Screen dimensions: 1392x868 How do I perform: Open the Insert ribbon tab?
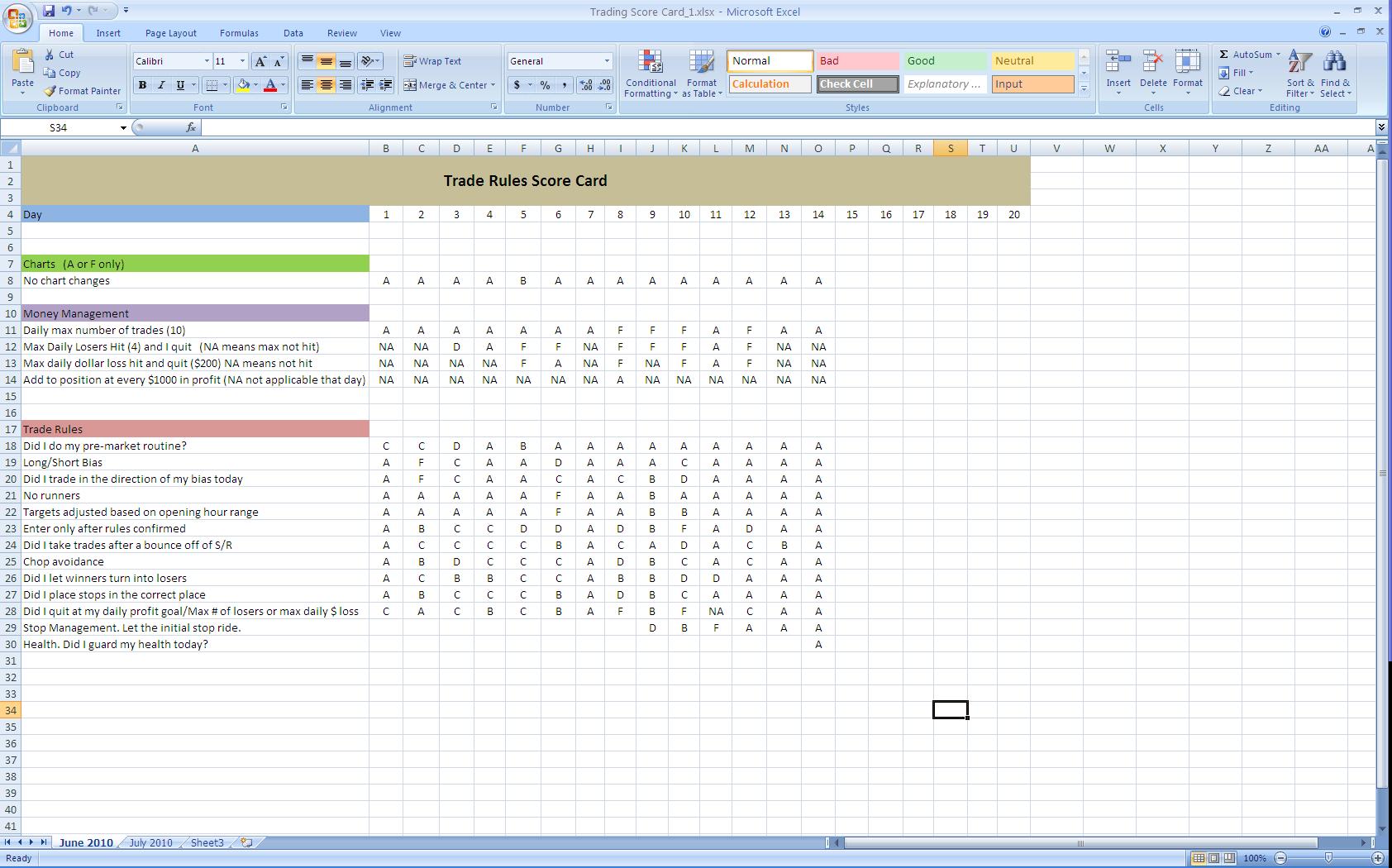click(108, 33)
